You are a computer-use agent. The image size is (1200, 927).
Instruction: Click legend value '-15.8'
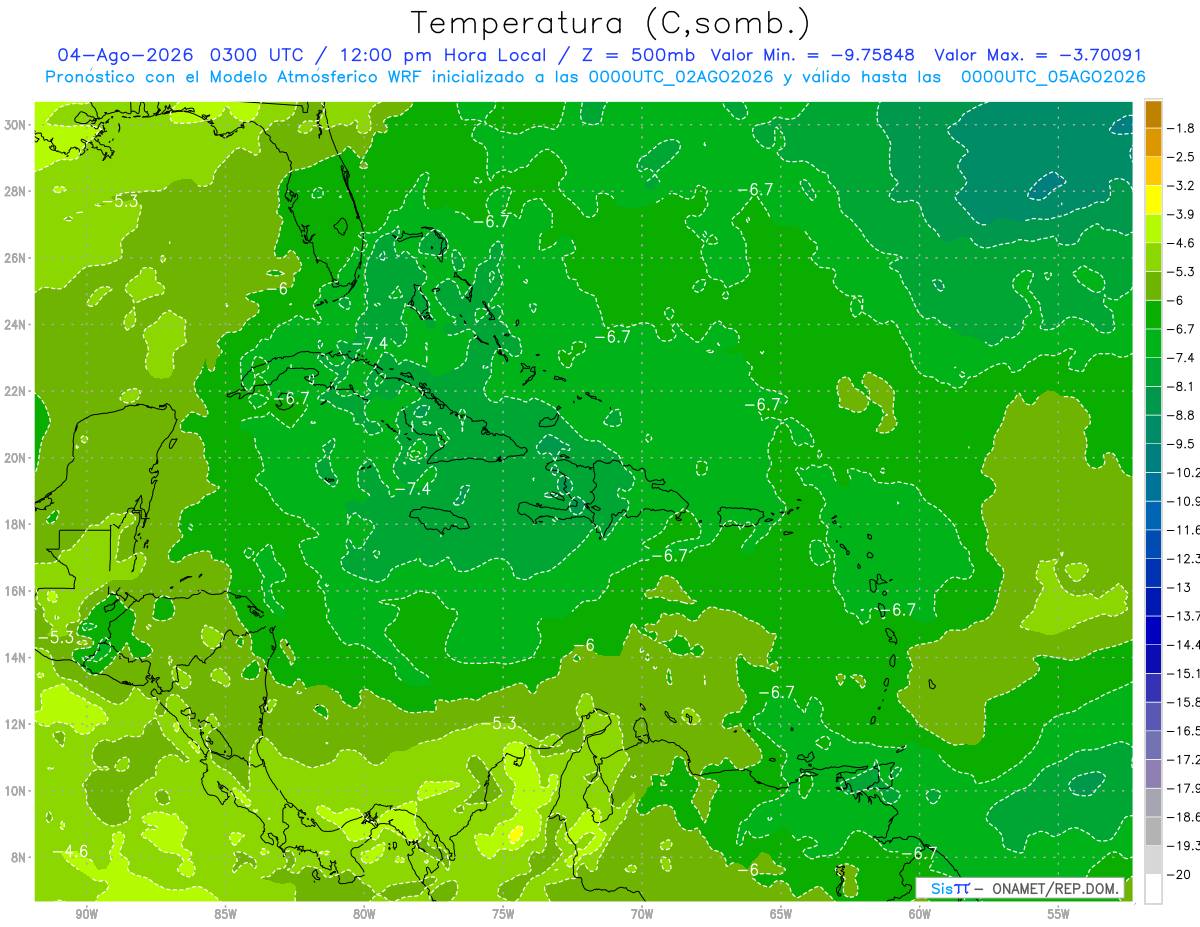pos(1184,702)
